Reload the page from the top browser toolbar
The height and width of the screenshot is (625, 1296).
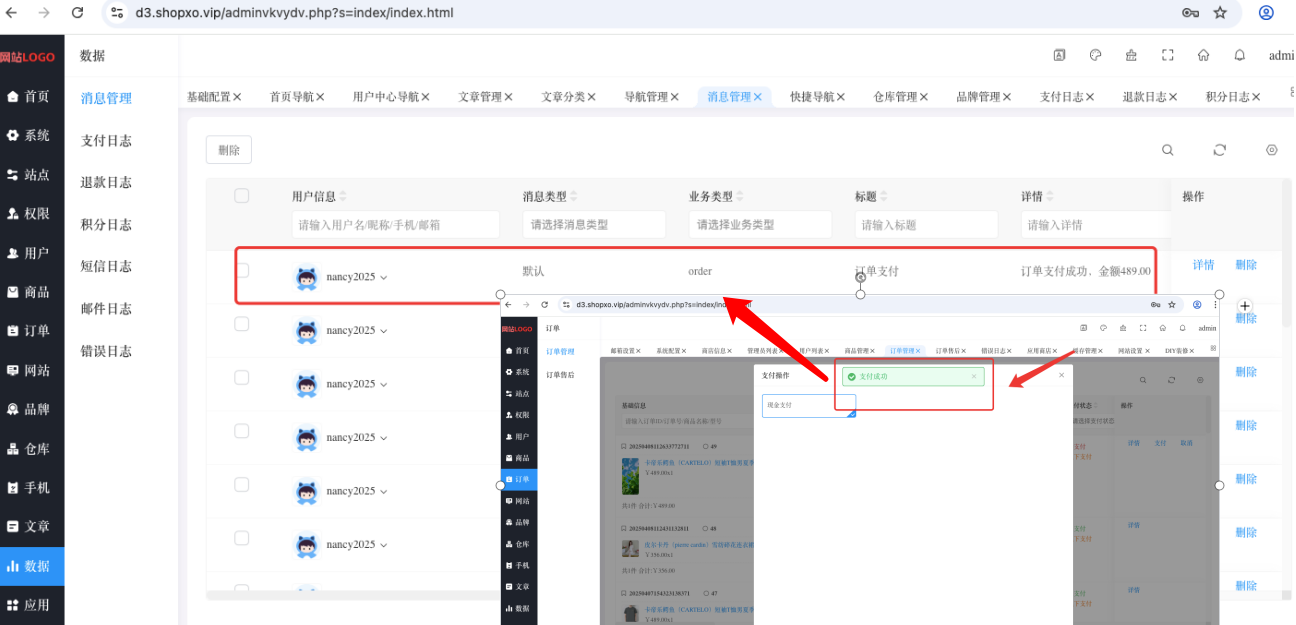pos(78,13)
